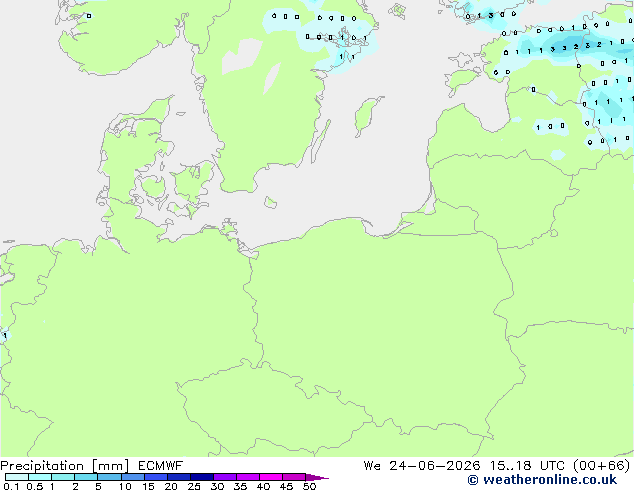634x490 pixels.
Task: Select the 20–25 mm legend color box
Action: pos(179,477)
